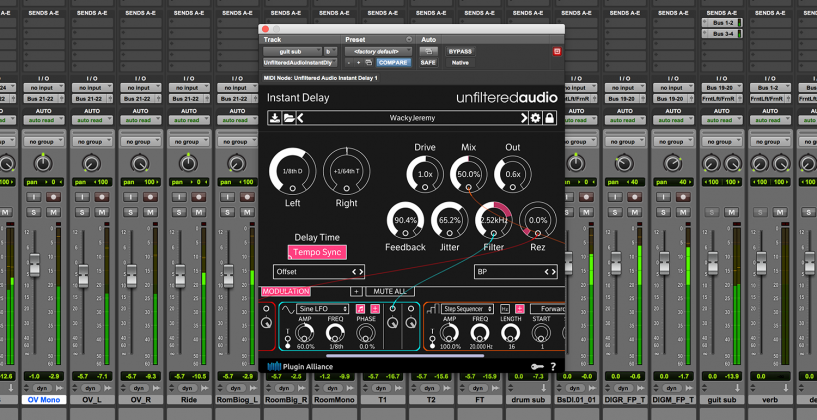The width and height of the screenshot is (817, 420).
Task: Open license key icon in plugin footer
Action: (538, 366)
